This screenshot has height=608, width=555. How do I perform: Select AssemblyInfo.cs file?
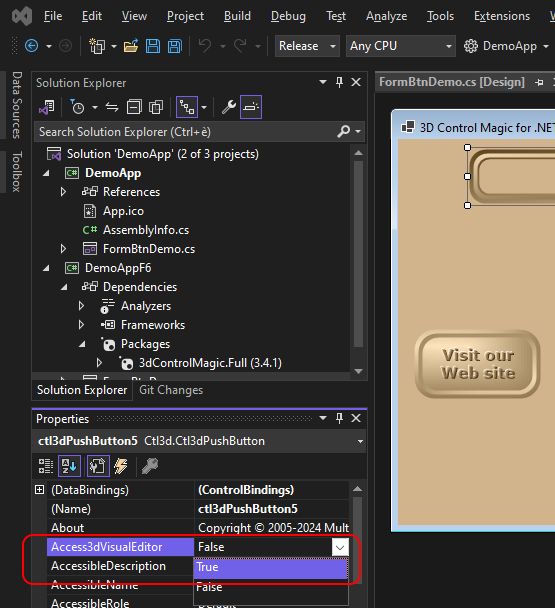click(146, 230)
